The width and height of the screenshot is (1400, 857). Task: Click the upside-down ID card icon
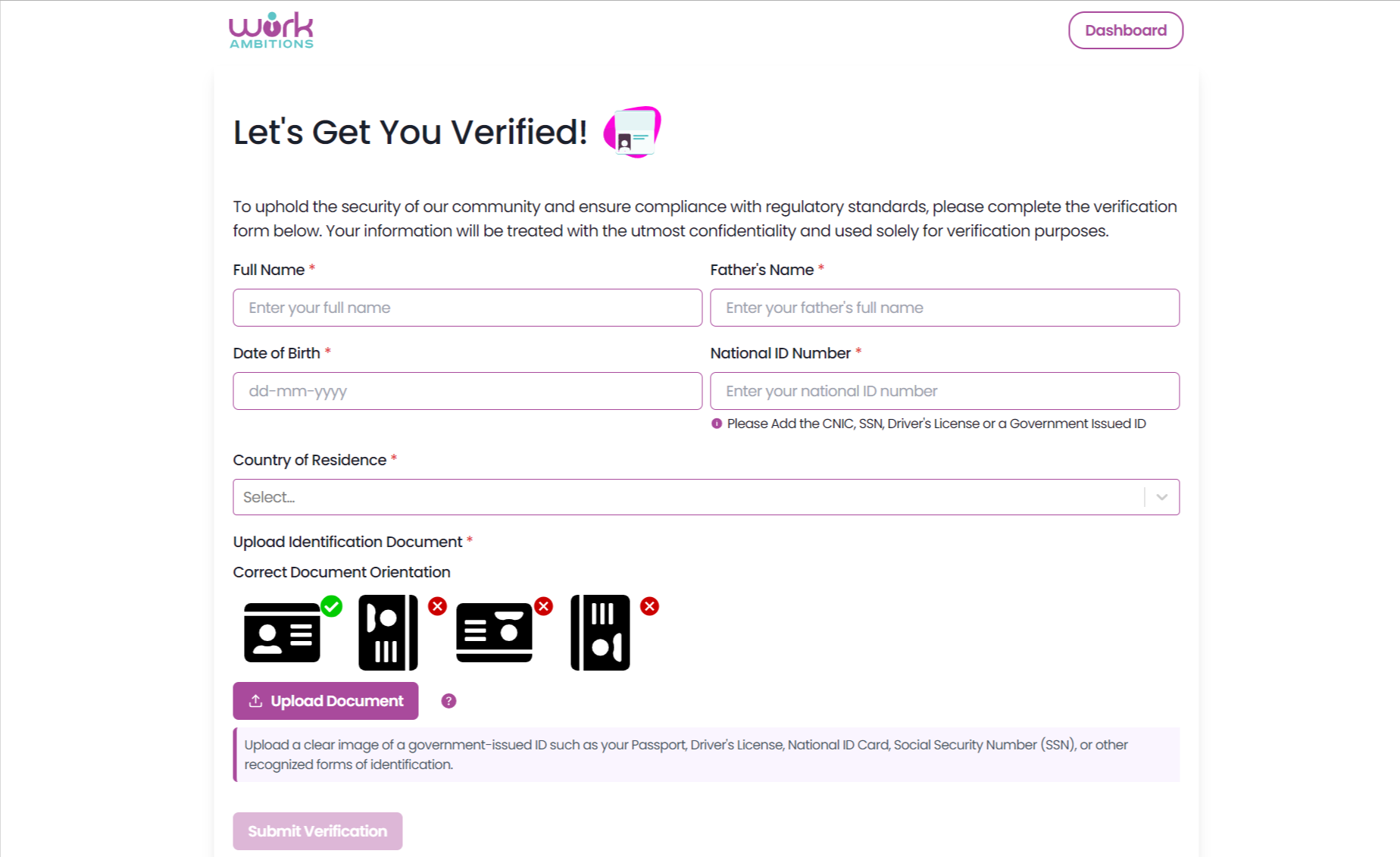coord(494,633)
